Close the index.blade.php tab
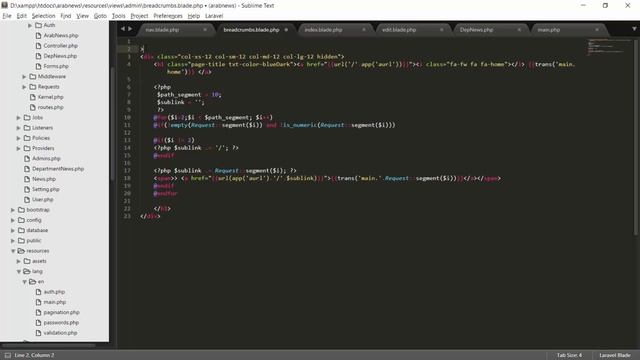The height and width of the screenshot is (360, 640). (364, 30)
